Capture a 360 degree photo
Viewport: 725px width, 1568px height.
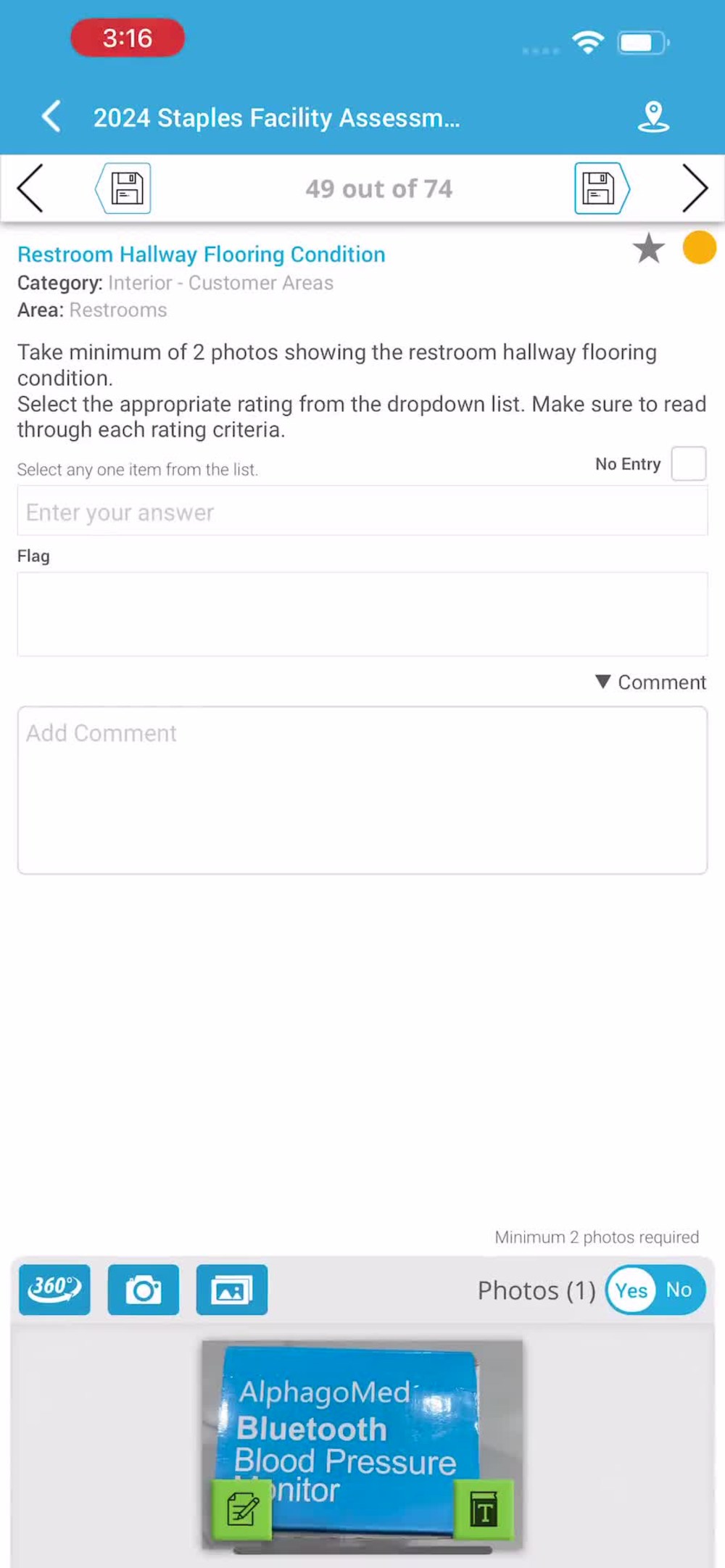tap(54, 1290)
